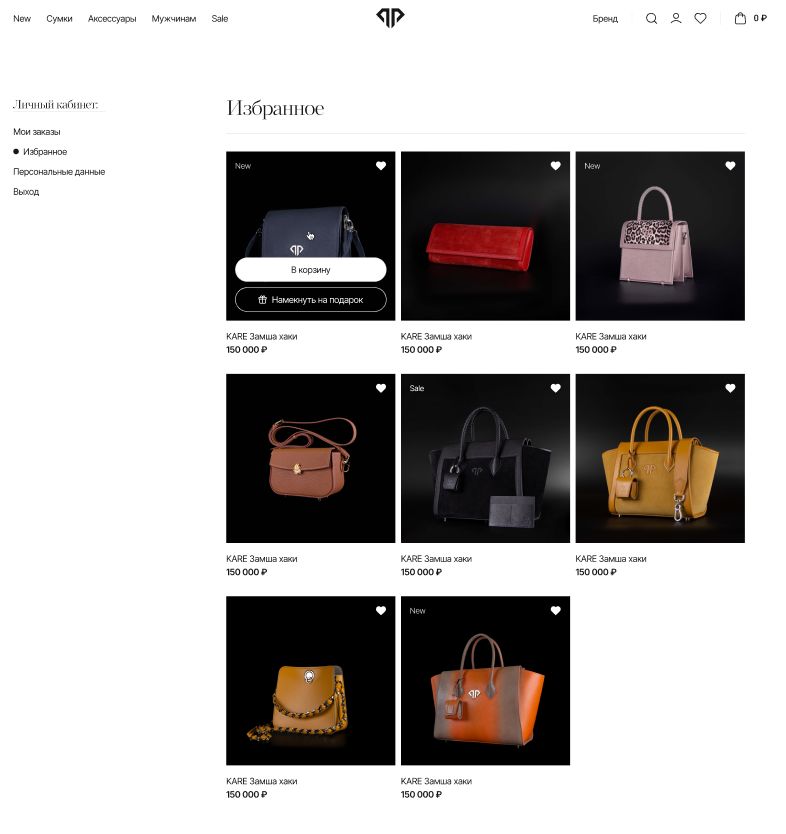Add bag to cart with В корзину

(311, 270)
